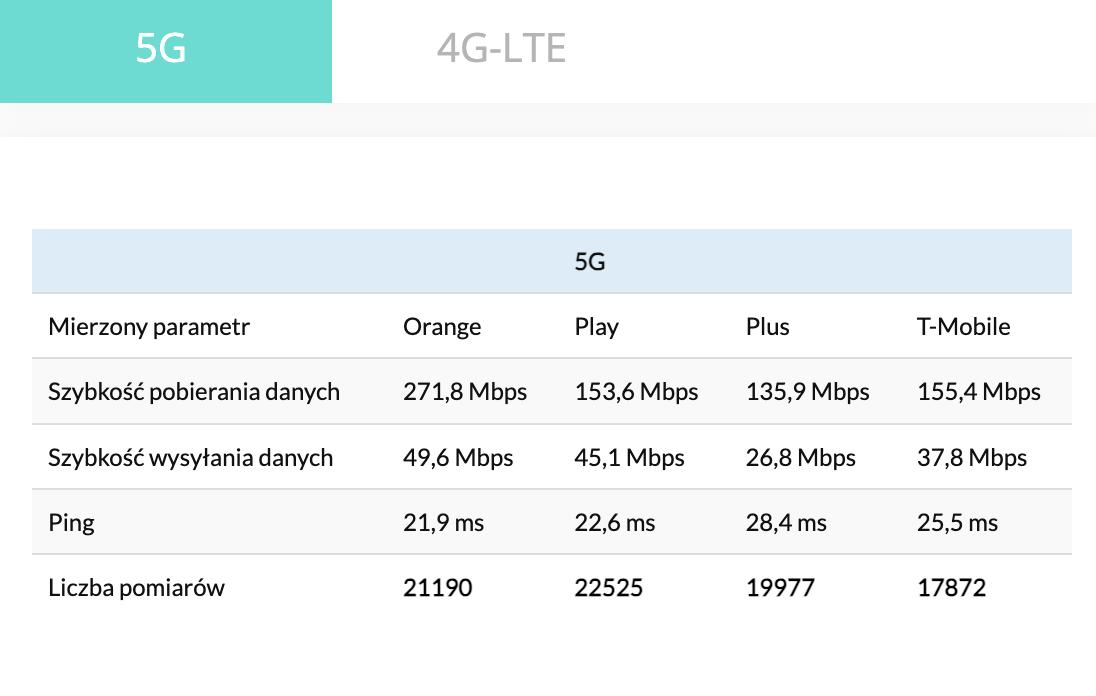Click Play download speed 153,6 Mbps

pyautogui.click(x=636, y=392)
